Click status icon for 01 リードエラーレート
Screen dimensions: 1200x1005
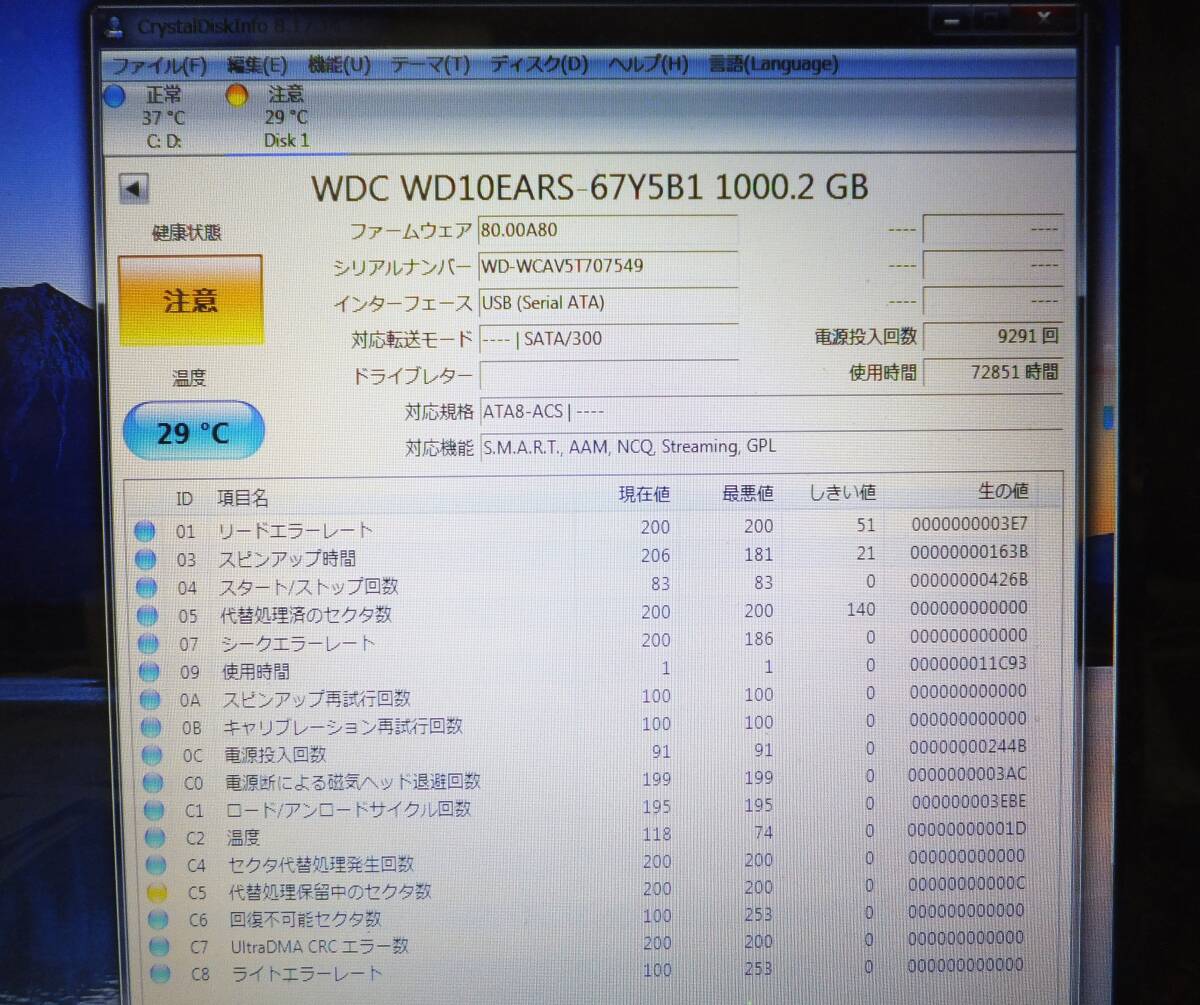[x=145, y=531]
